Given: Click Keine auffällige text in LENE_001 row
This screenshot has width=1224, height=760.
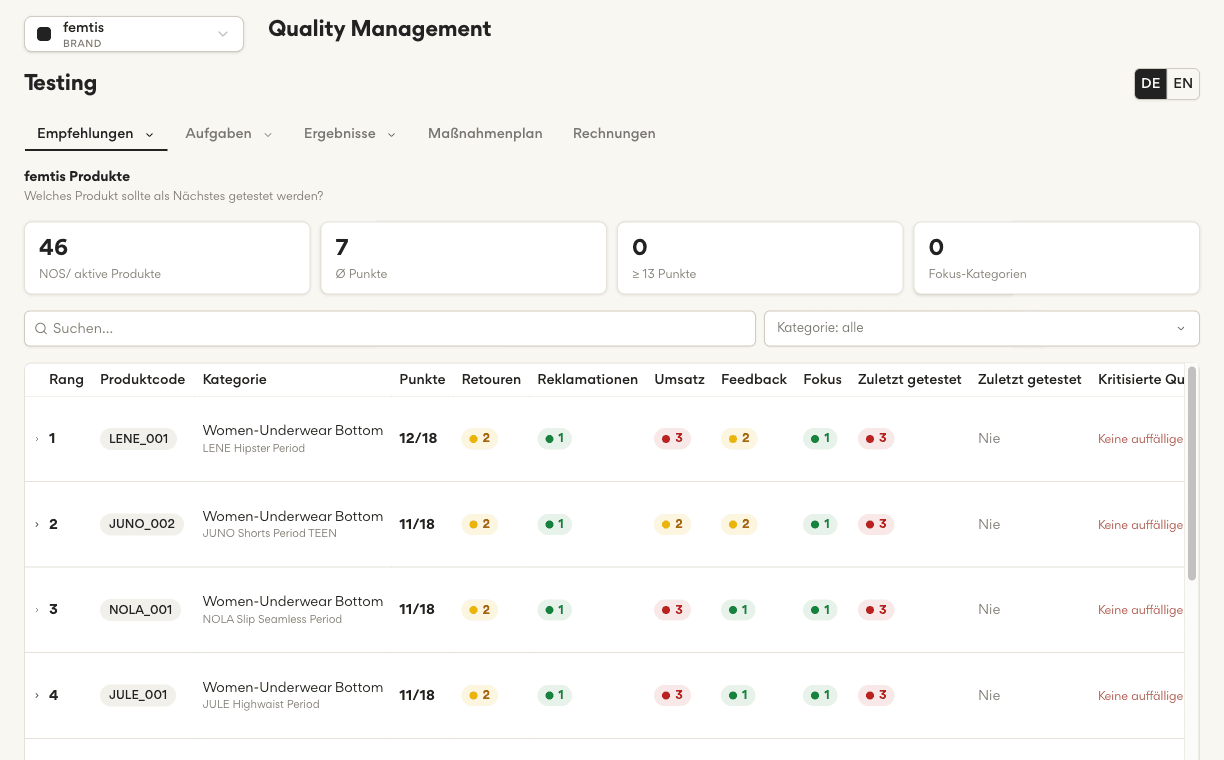Looking at the screenshot, I should [x=1141, y=439].
